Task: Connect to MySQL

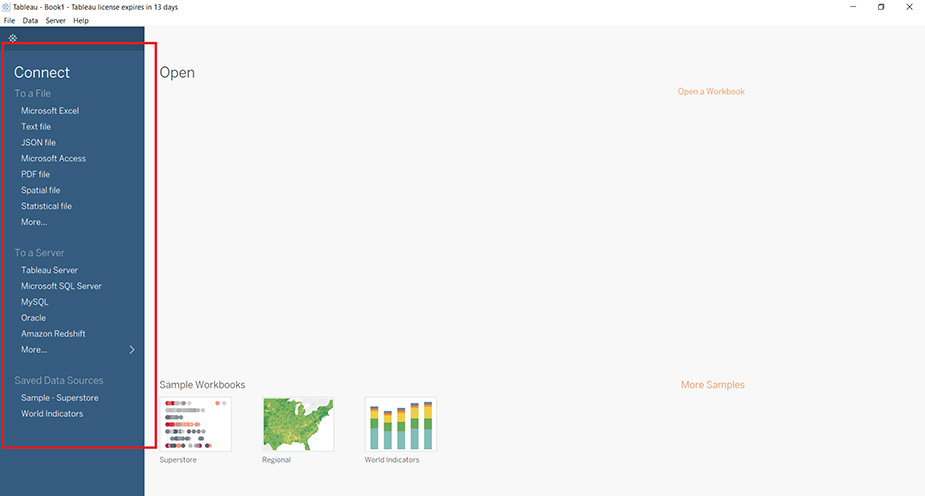Action: pyautogui.click(x=35, y=302)
